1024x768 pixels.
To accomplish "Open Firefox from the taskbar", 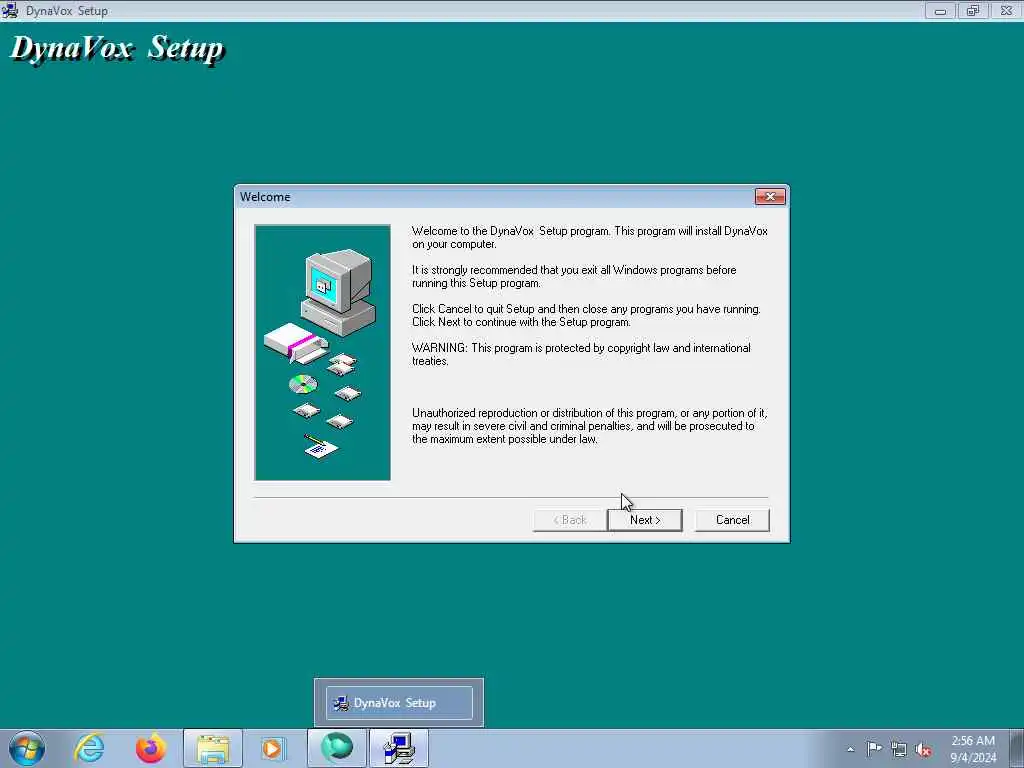I will pos(150,748).
